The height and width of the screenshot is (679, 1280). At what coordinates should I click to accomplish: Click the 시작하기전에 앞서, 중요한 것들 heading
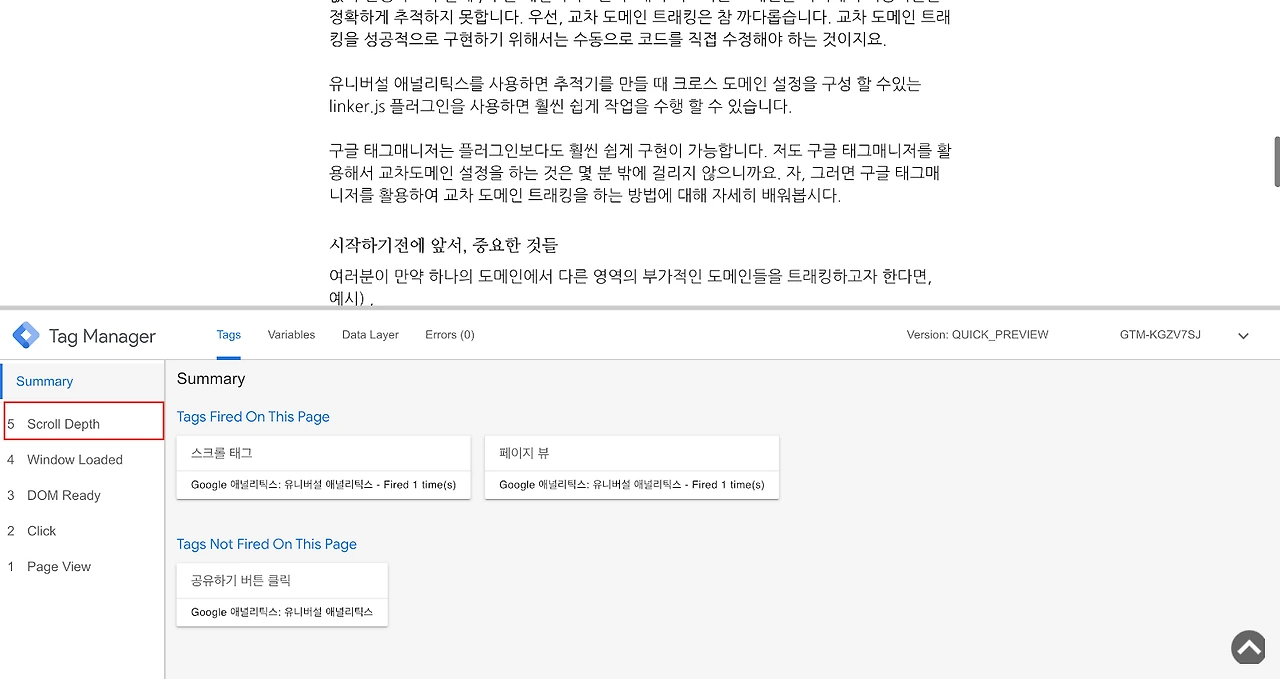[x=444, y=245]
